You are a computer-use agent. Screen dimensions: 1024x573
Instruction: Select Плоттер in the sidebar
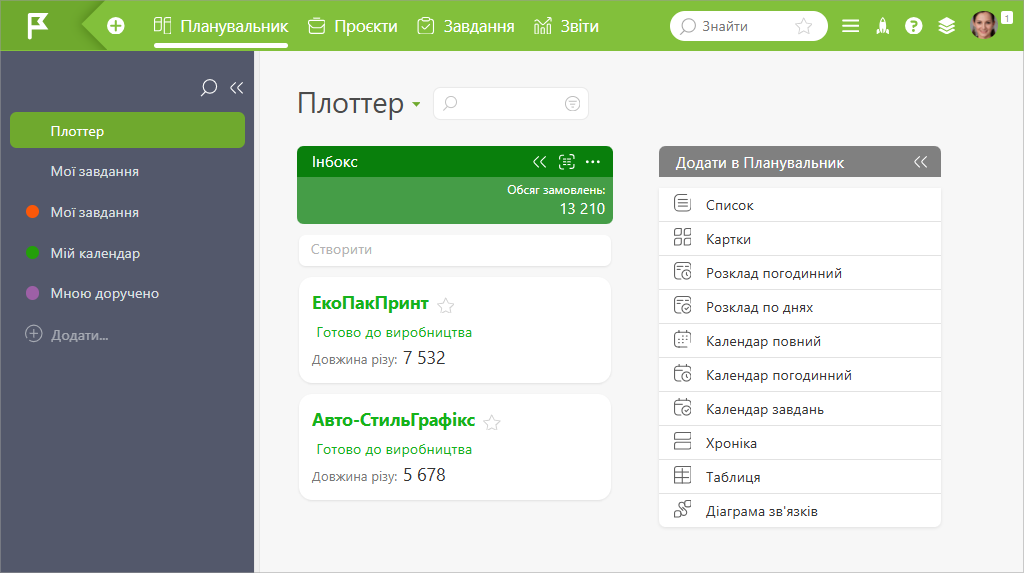coord(127,130)
